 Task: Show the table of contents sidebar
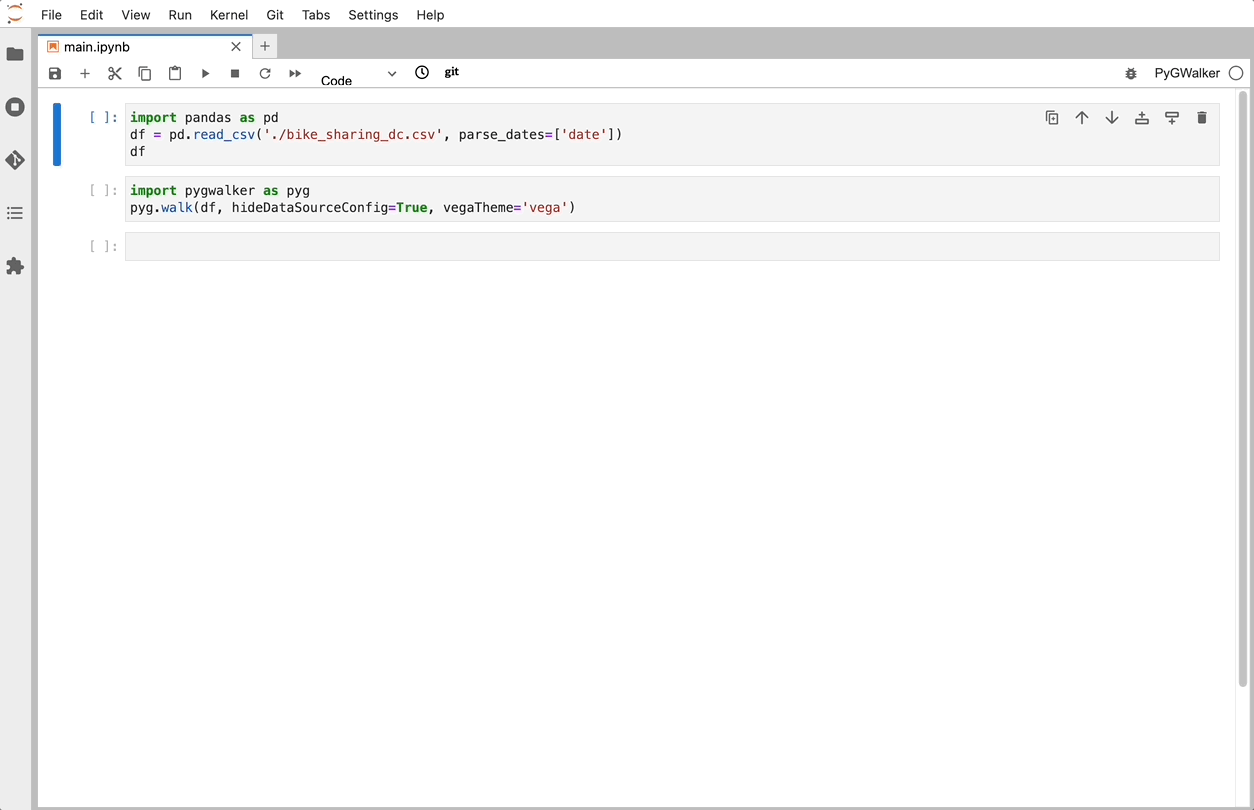[x=15, y=213]
